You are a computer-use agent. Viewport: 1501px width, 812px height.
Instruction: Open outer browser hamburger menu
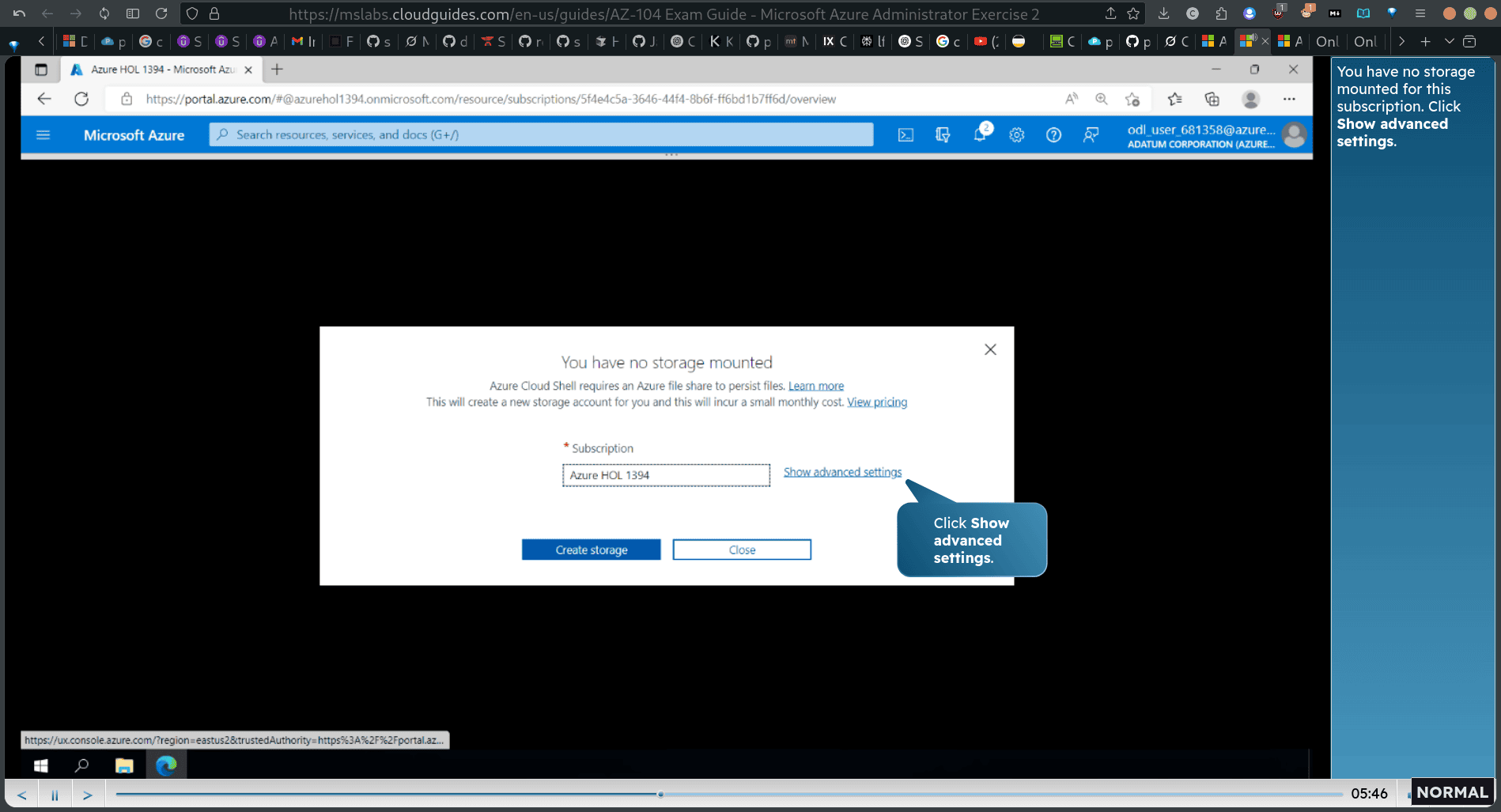[x=1420, y=13]
